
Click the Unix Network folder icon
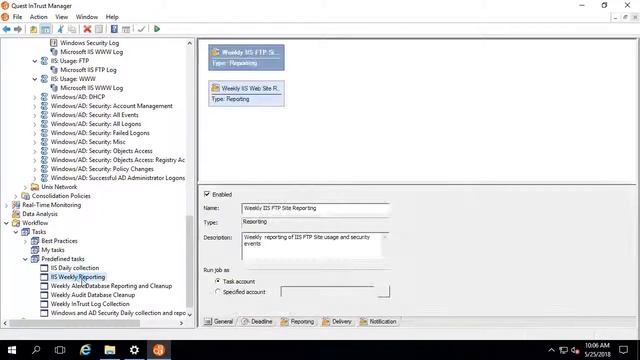(x=35, y=187)
